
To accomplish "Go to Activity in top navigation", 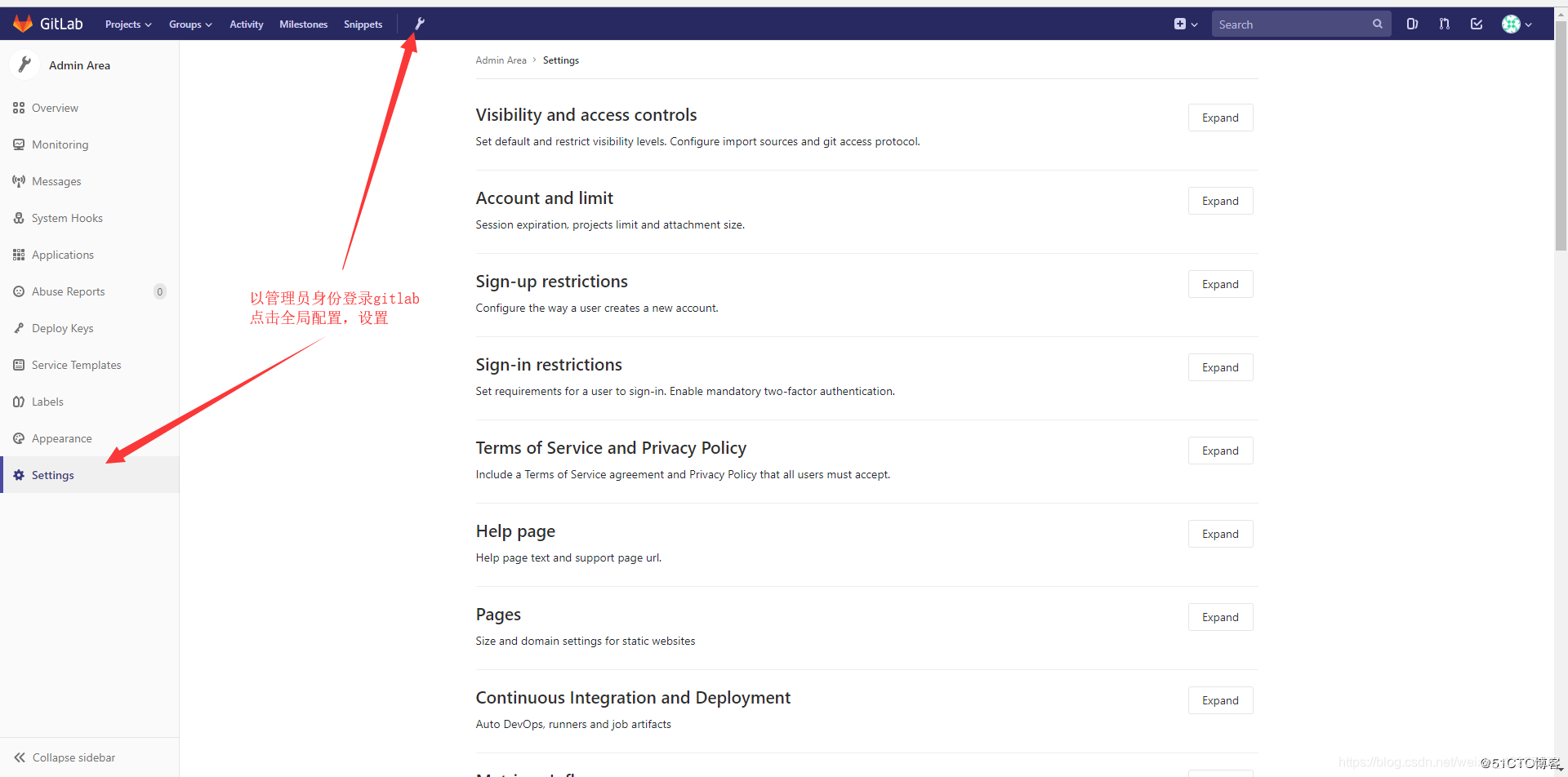I will point(247,24).
